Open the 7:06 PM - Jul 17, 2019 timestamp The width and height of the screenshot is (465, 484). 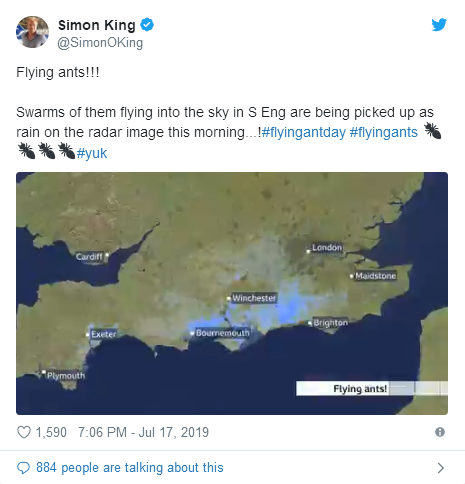coord(143,432)
